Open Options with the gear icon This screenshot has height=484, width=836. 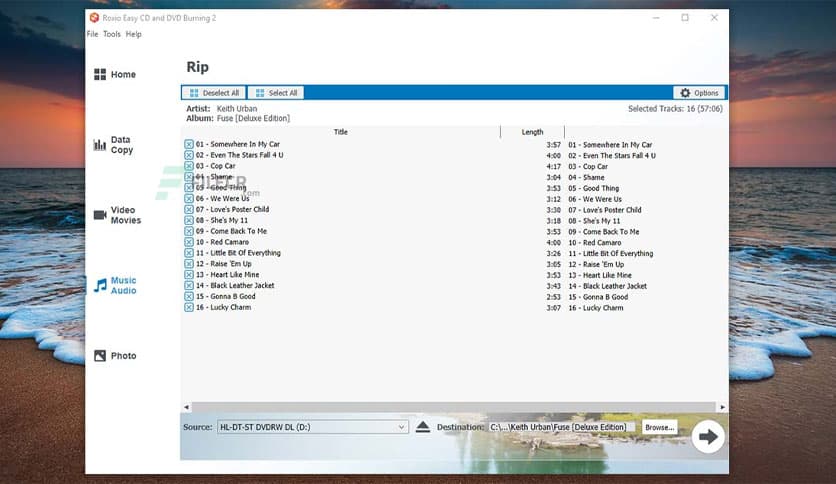pyautogui.click(x=699, y=93)
